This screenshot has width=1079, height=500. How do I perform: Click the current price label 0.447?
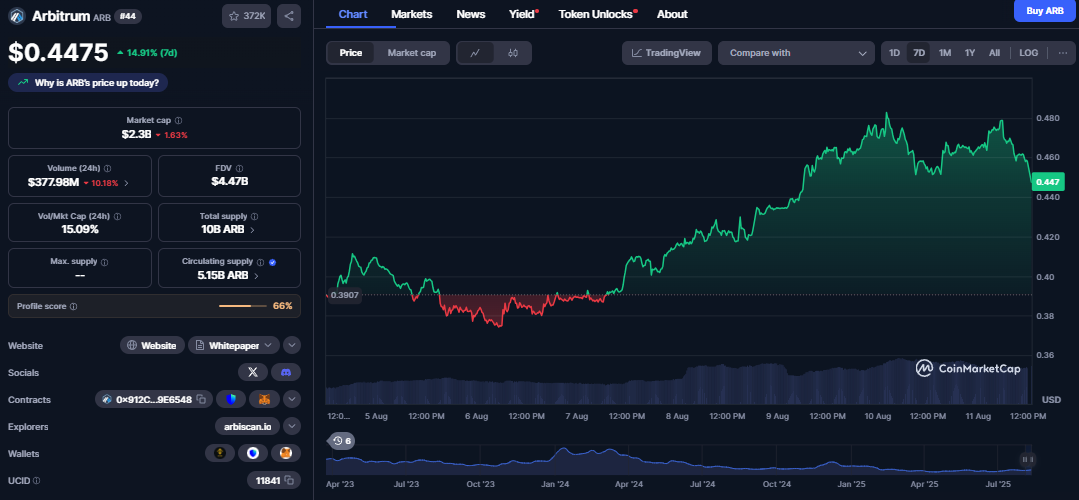1047,182
